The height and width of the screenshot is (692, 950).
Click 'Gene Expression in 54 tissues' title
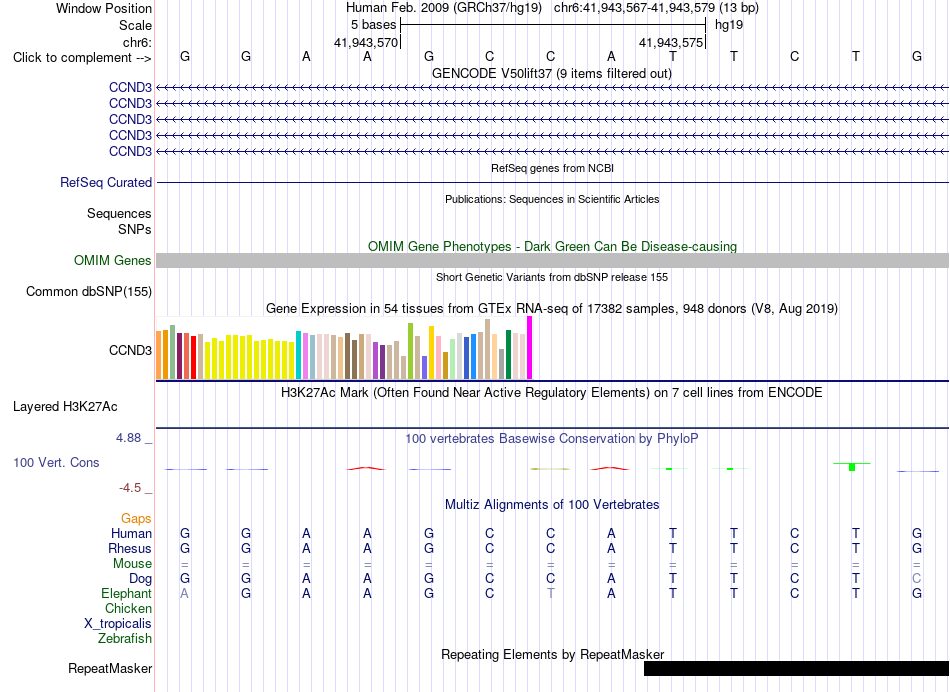click(x=552, y=308)
